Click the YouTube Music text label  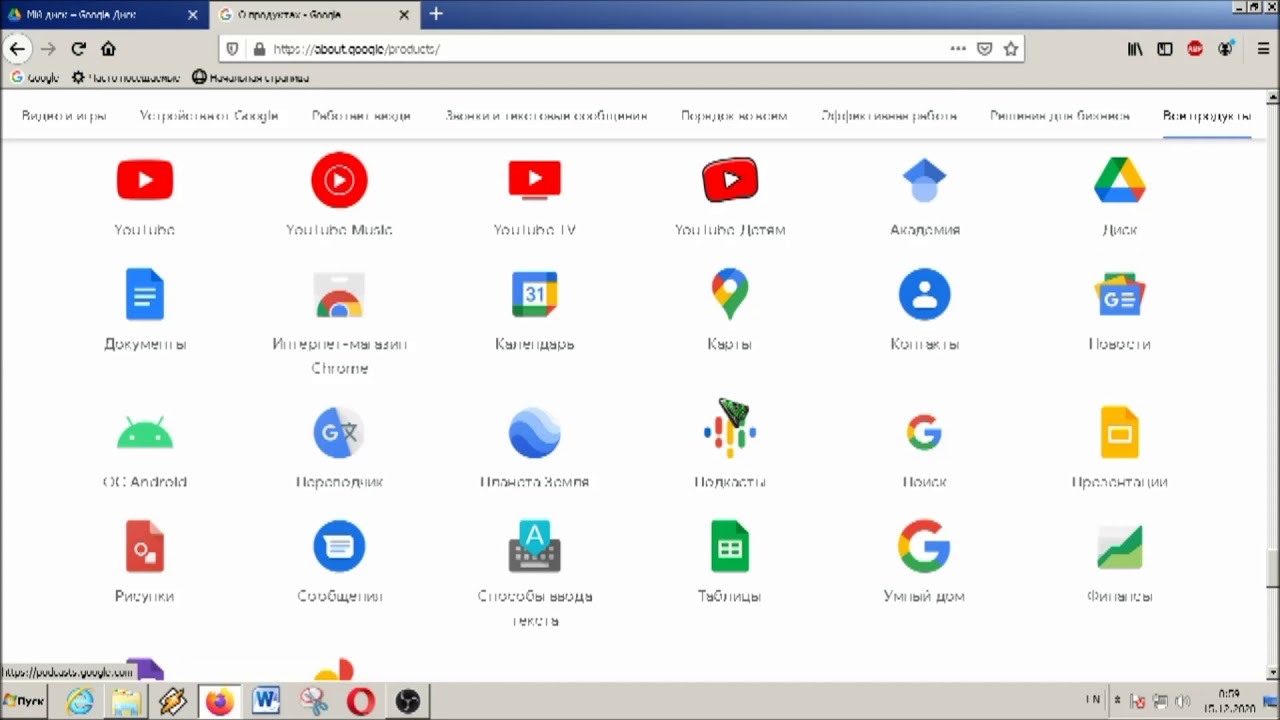339,230
